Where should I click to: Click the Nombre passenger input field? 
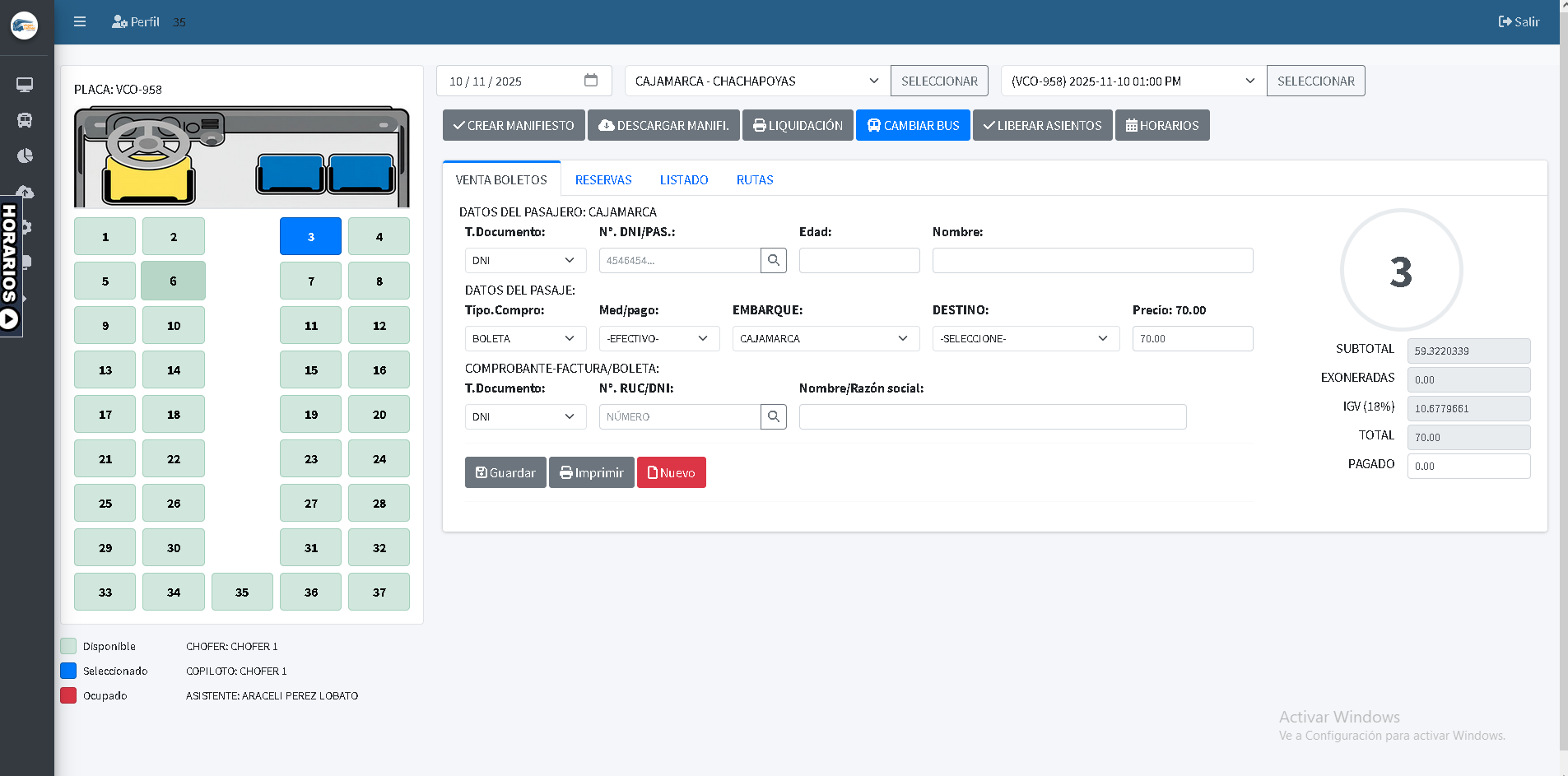click(x=1091, y=261)
